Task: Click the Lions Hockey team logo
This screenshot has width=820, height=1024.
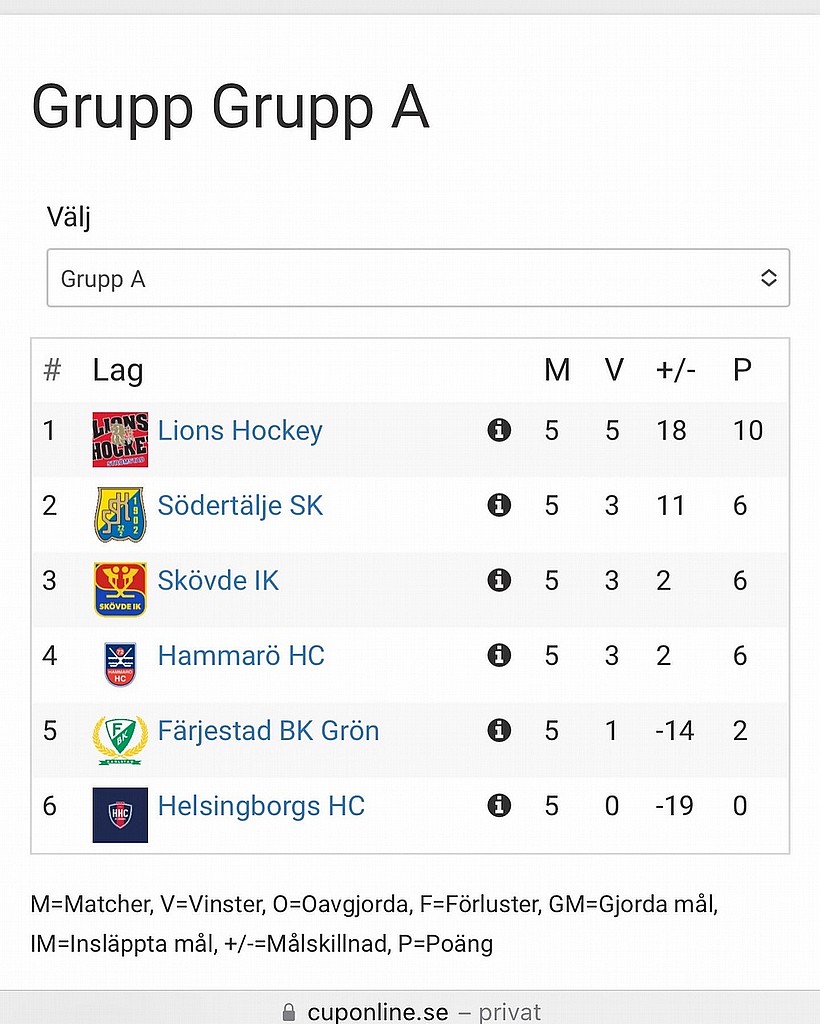Action: point(120,440)
